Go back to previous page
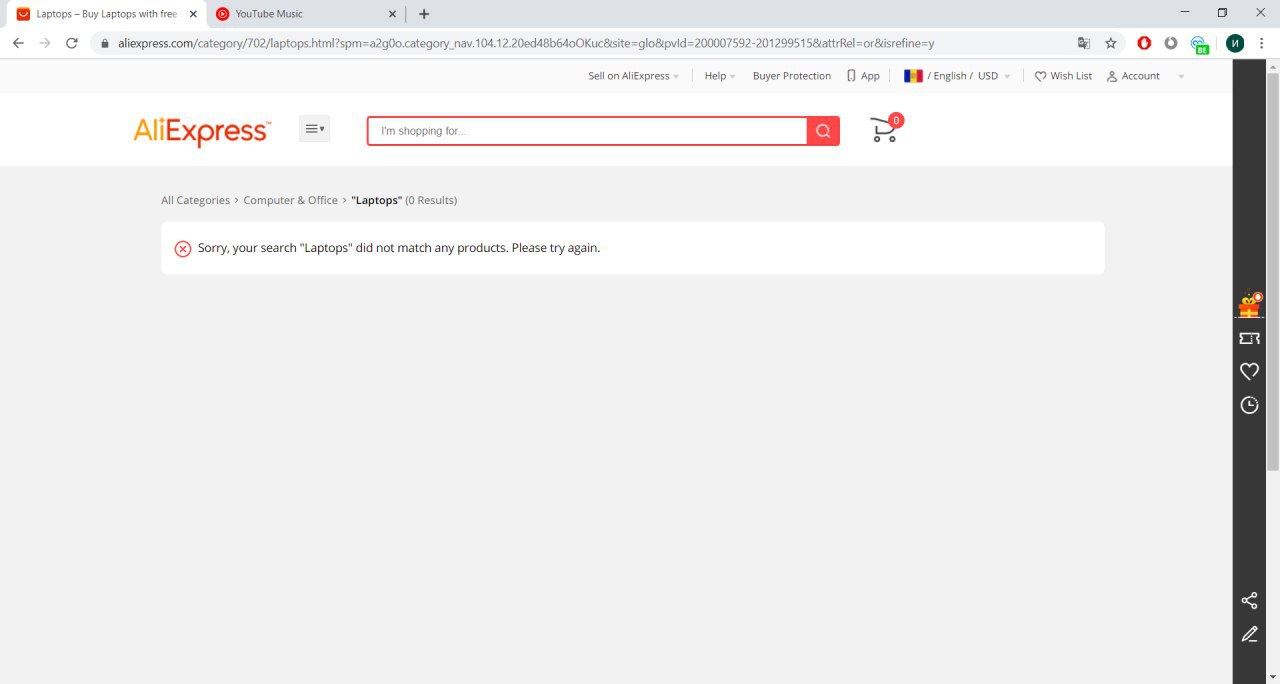The width and height of the screenshot is (1280, 684). (18, 43)
